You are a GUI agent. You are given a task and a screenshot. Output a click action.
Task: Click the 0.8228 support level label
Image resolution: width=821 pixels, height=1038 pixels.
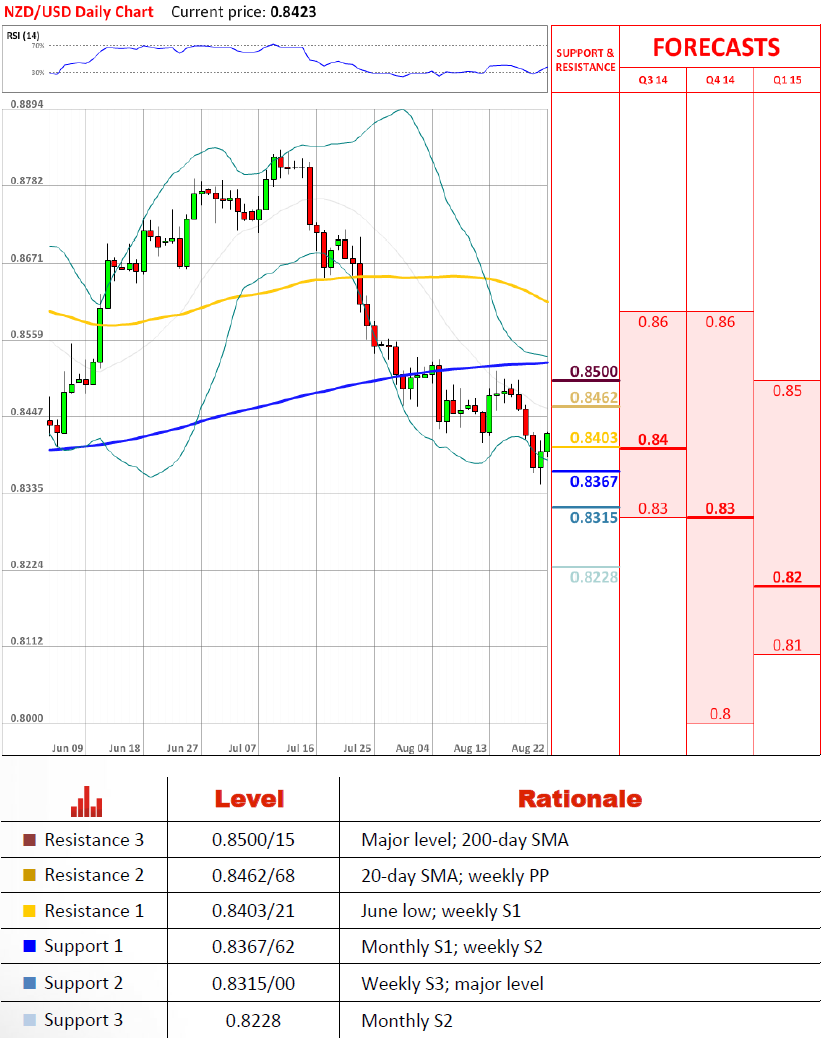point(594,577)
